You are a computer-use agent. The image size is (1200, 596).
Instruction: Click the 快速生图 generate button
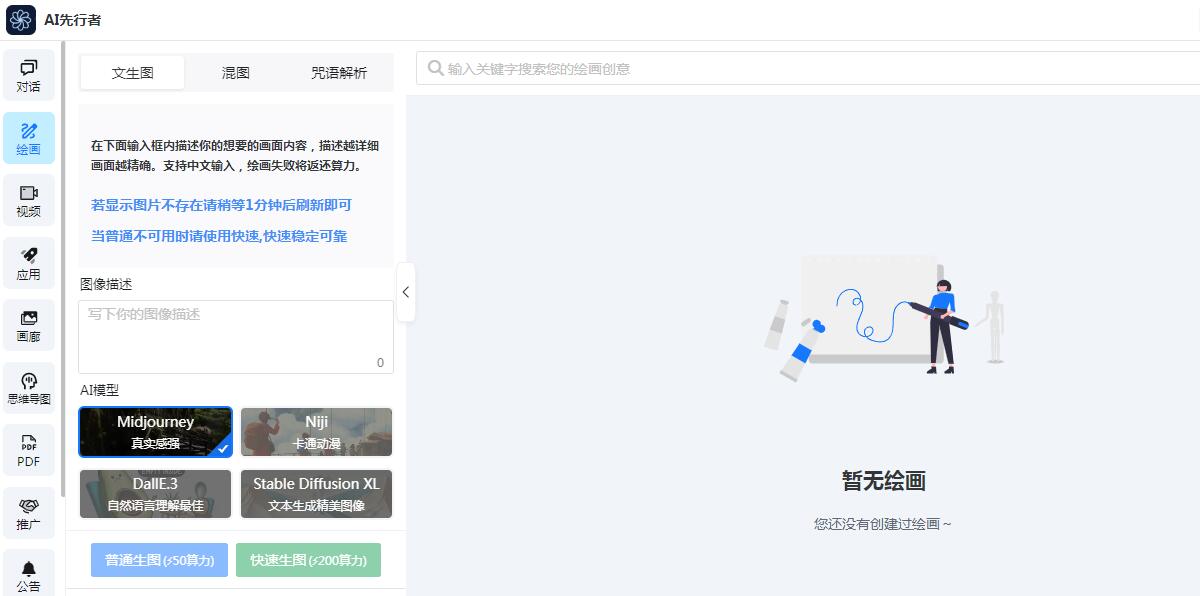tap(309, 560)
